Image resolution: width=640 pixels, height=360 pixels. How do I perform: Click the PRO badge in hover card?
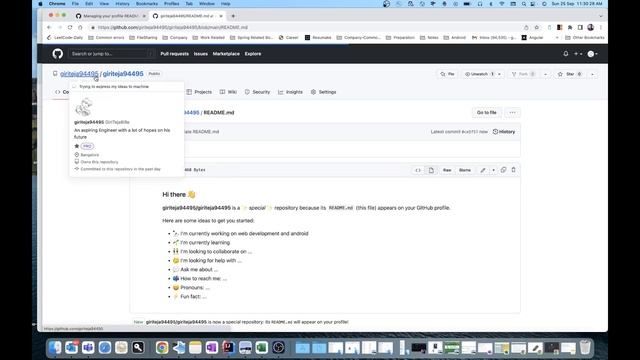pos(87,146)
